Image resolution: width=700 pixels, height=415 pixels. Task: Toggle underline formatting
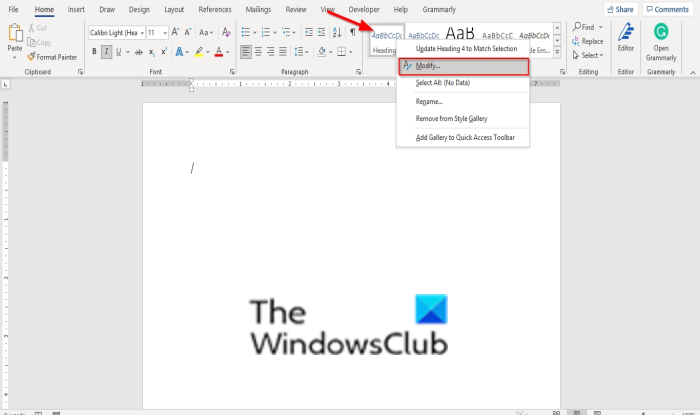[118, 52]
